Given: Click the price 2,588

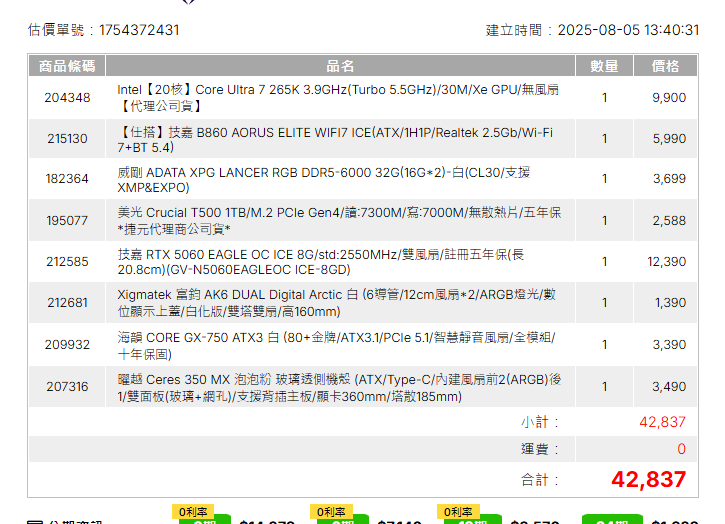Looking at the screenshot, I should coord(669,221).
